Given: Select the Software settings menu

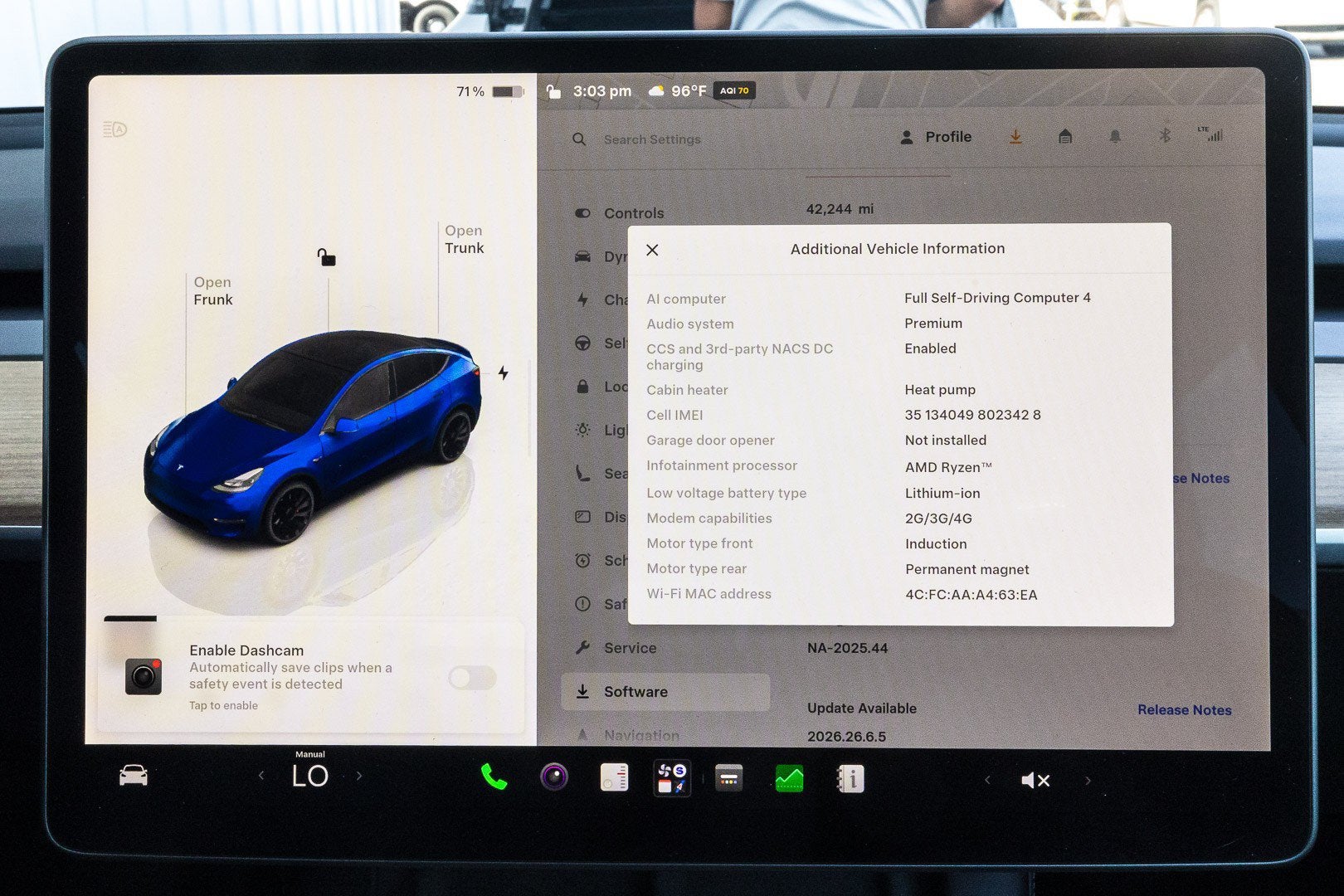Looking at the screenshot, I should [x=665, y=692].
